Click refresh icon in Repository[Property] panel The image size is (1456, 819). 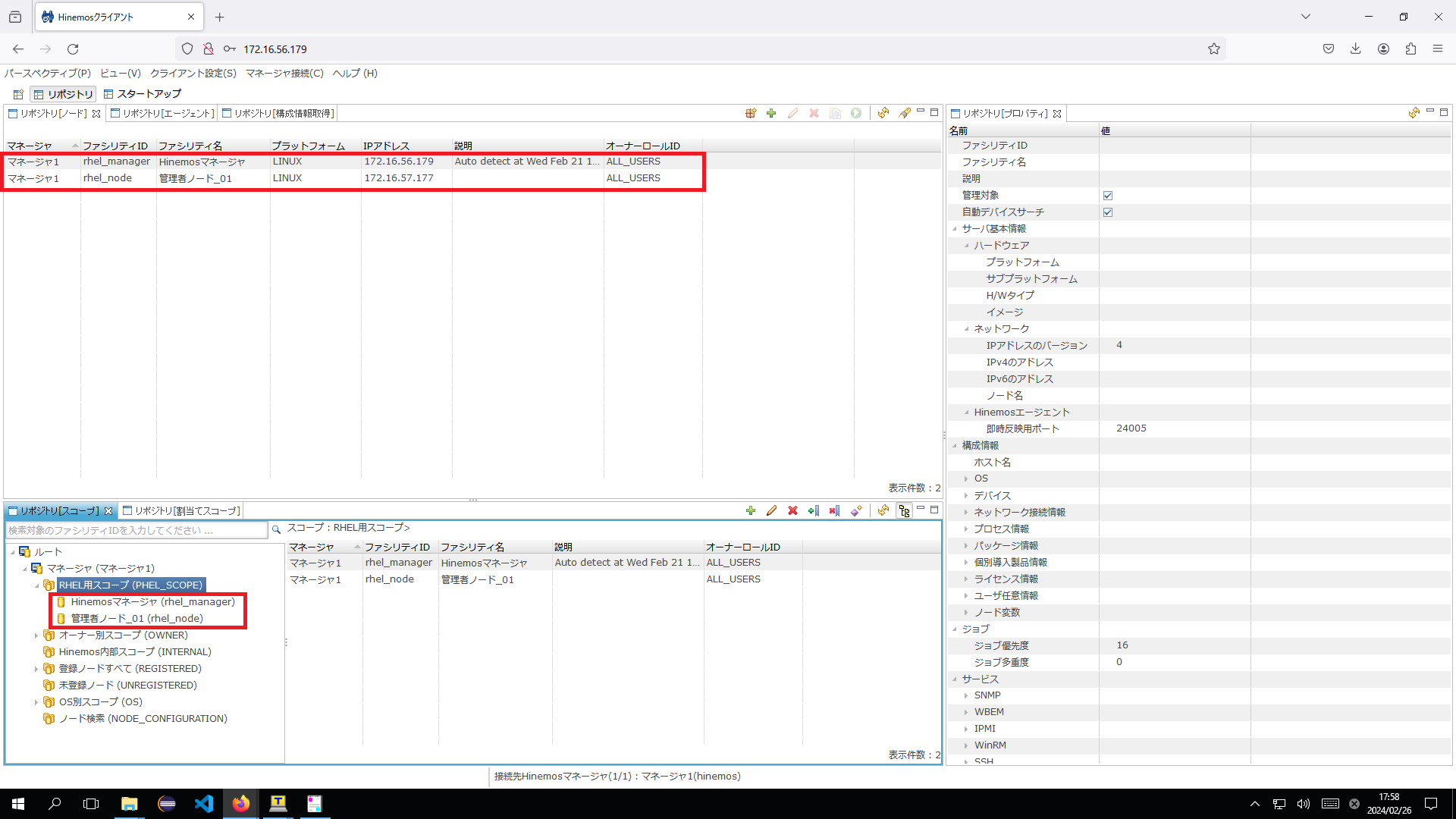1414,113
